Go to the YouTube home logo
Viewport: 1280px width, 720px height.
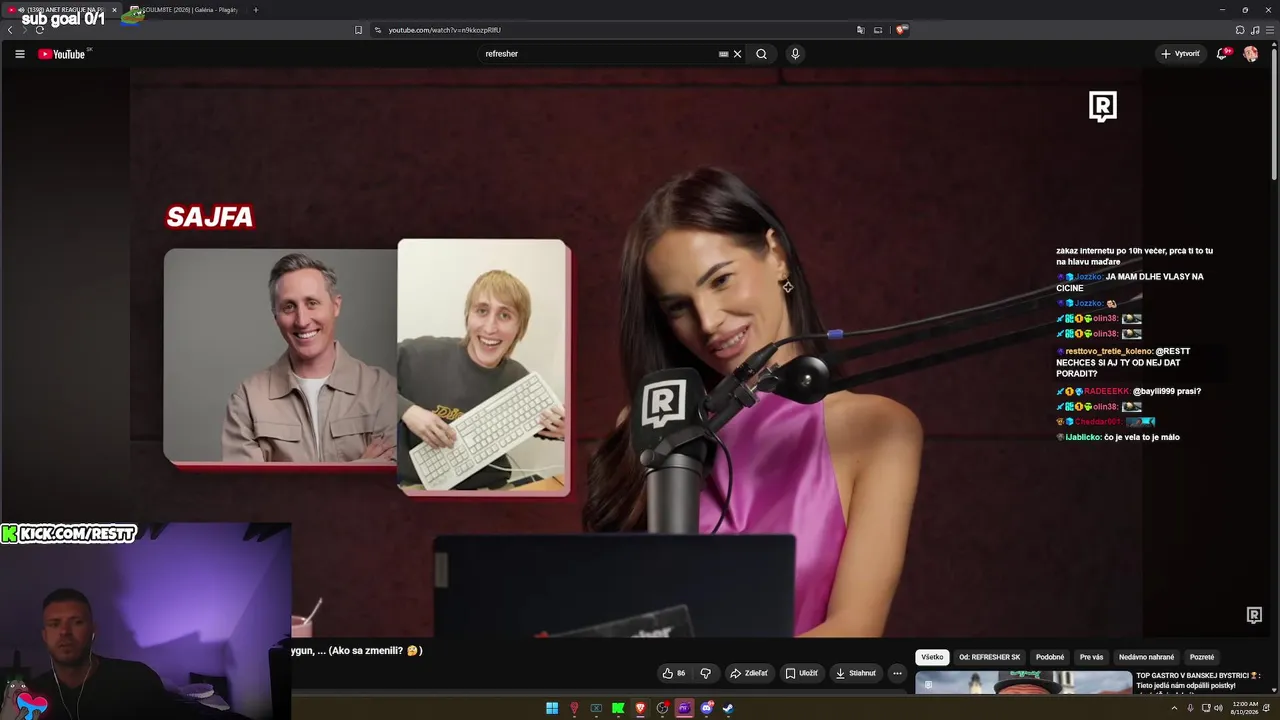[62, 54]
